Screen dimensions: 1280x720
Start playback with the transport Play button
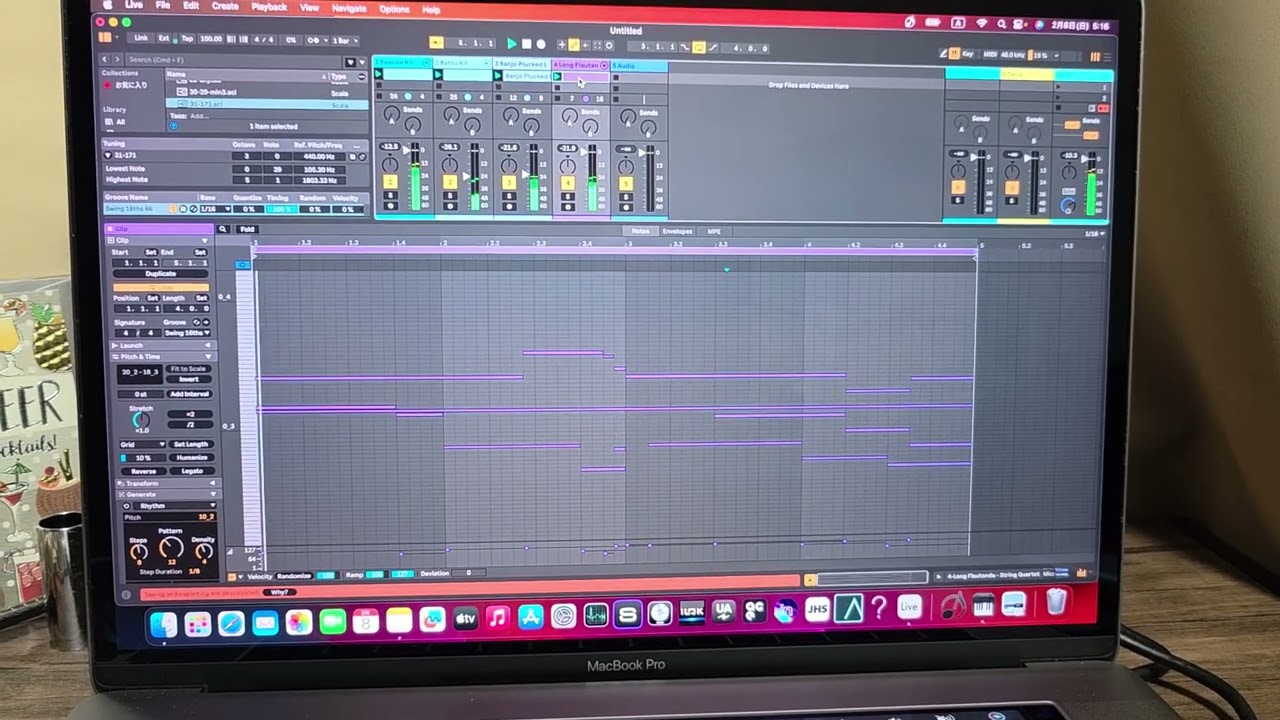pos(512,44)
